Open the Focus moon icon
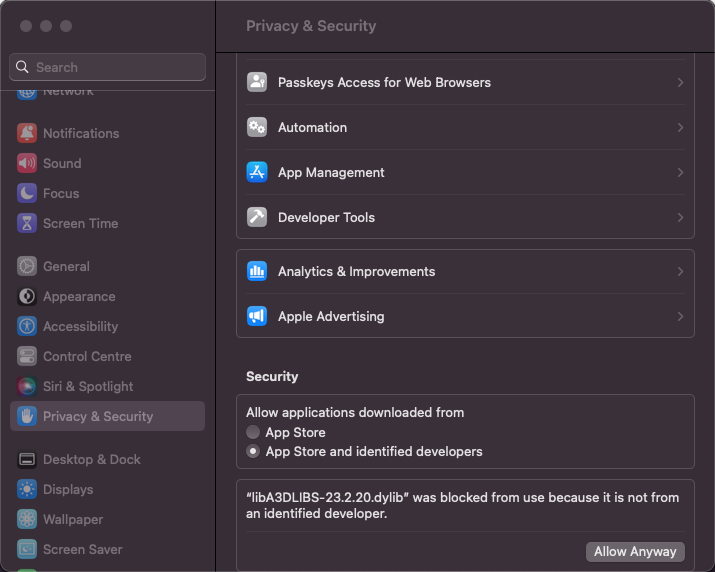The width and height of the screenshot is (715, 572). 27,193
